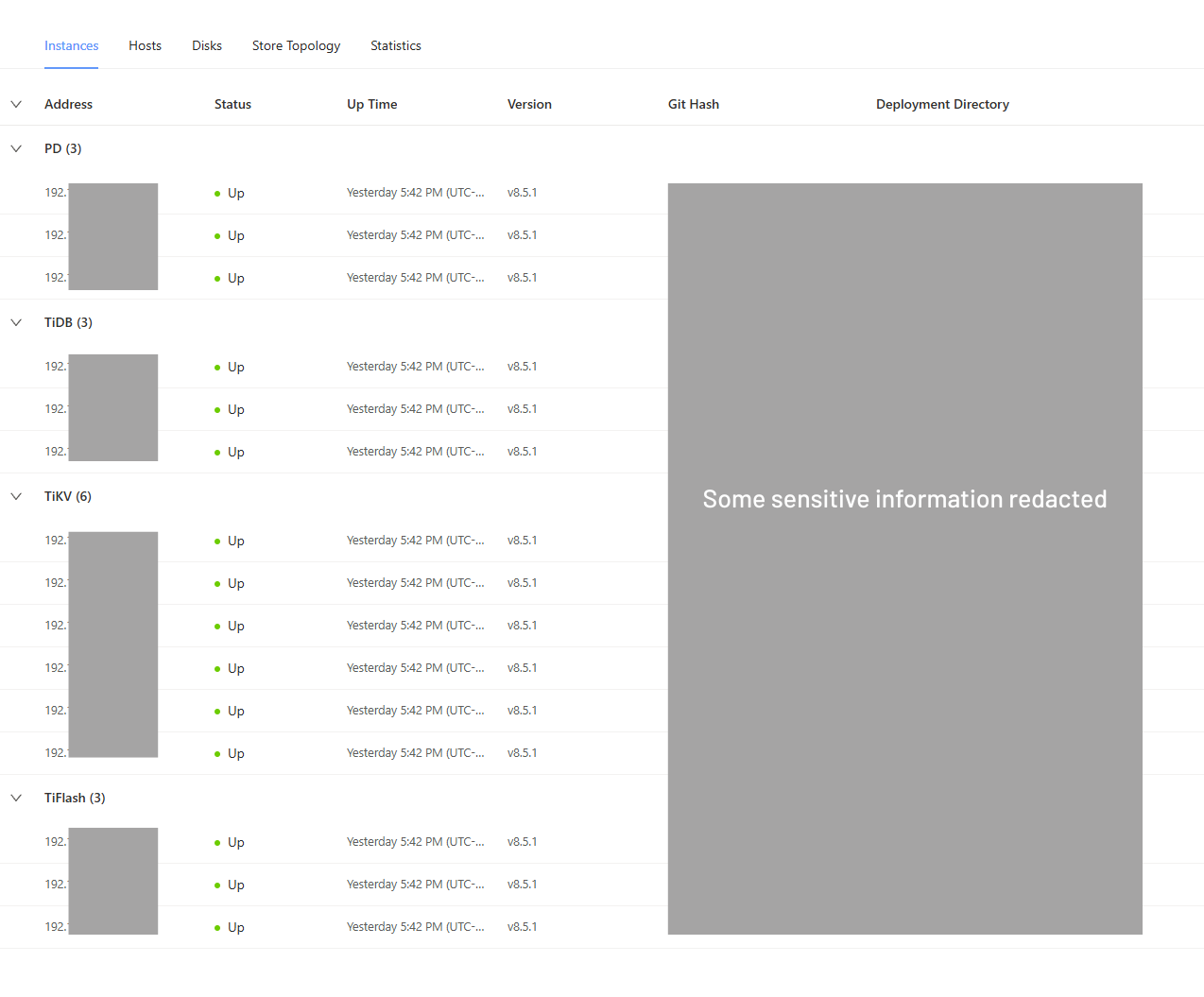Select the TiDB (3) group label
The image size is (1204, 997).
click(68, 322)
